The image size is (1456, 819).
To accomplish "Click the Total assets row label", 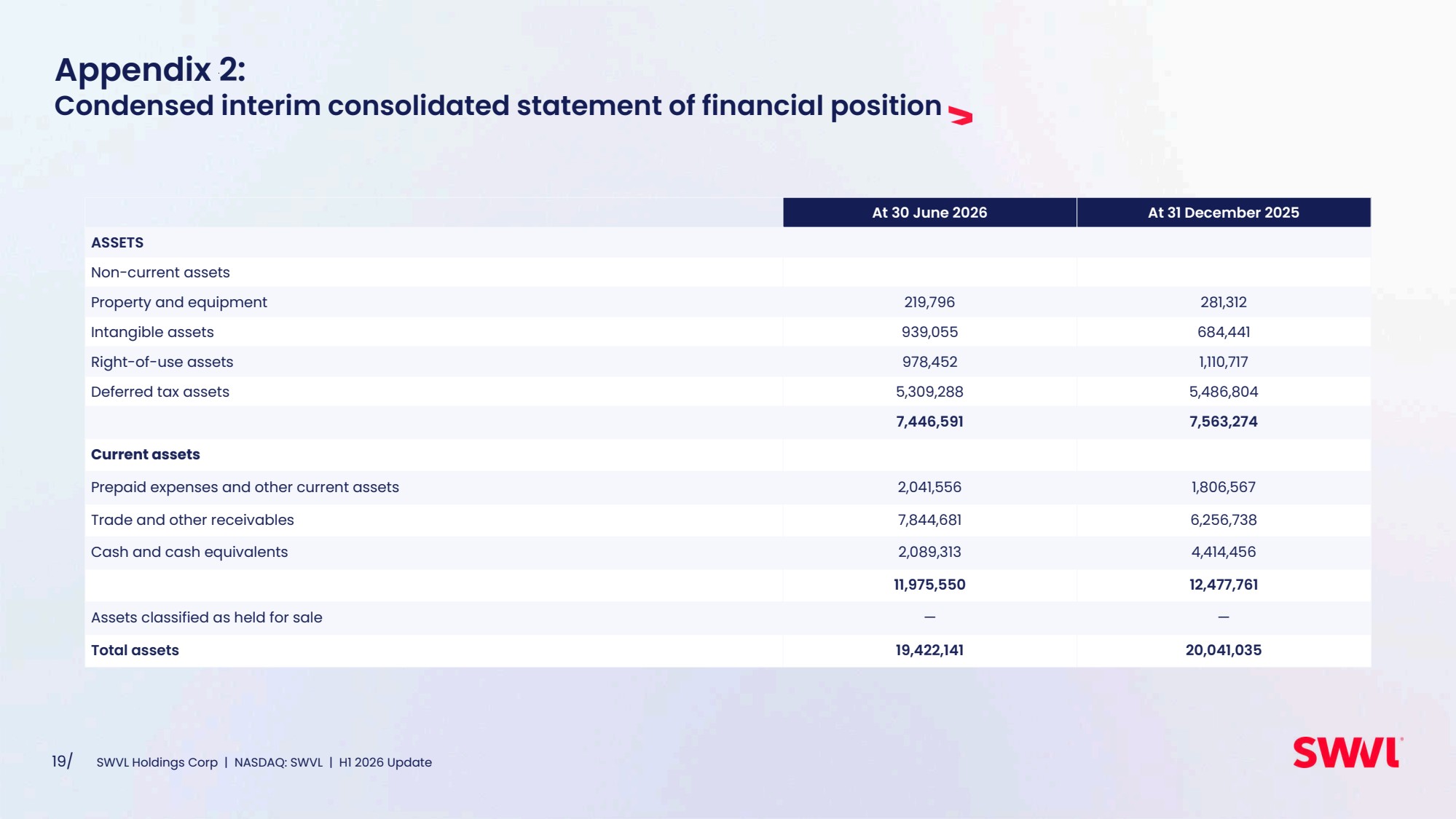I will coord(135,650).
